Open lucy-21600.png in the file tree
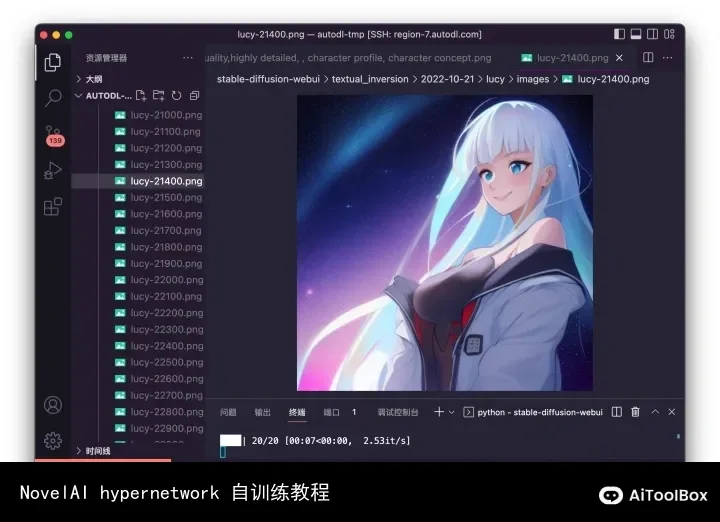Viewport: 720px width, 522px height. (x=138, y=214)
